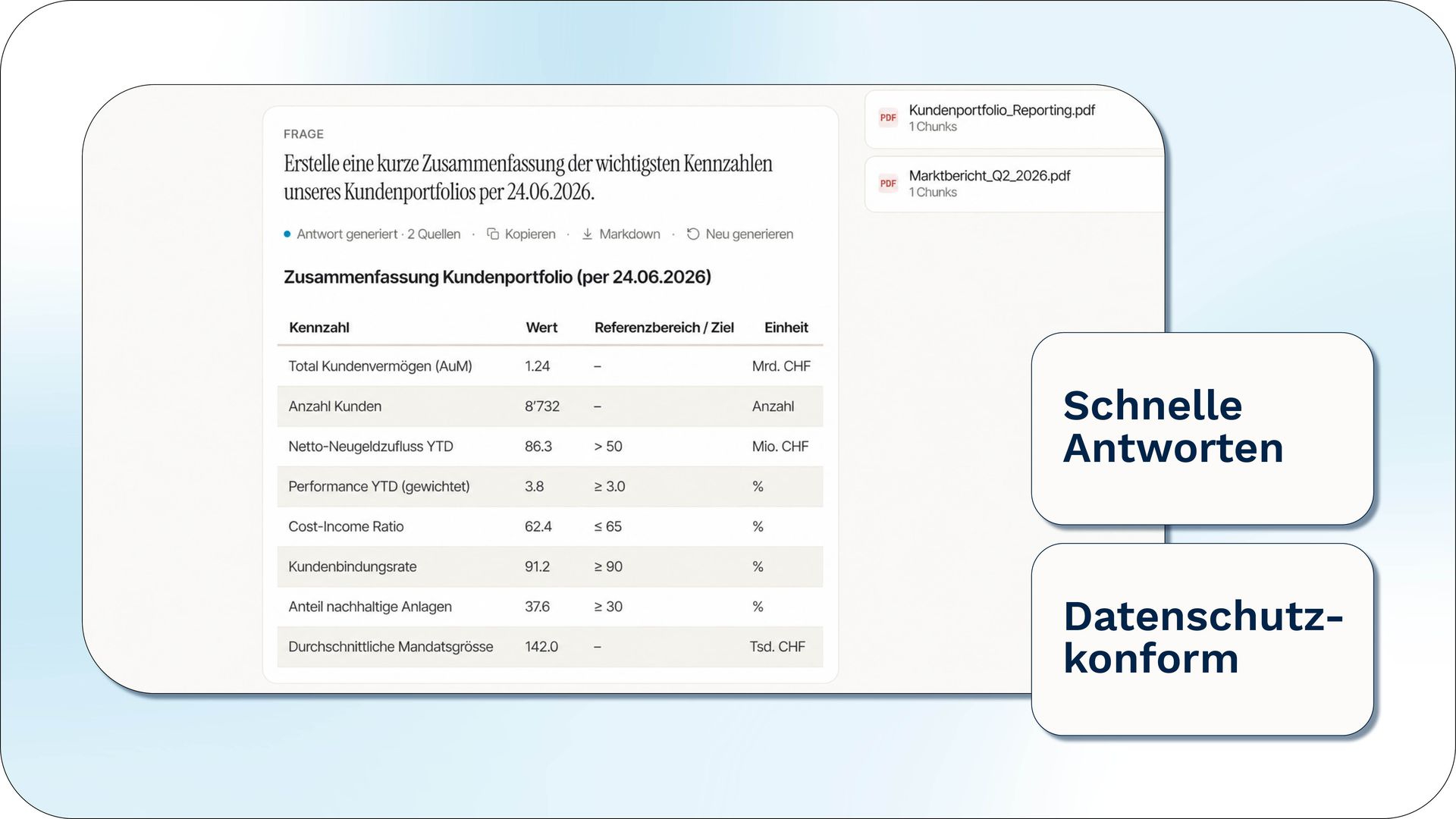The width and height of the screenshot is (1456, 819).
Task: Click the blue status dot before Antwort generiert
Action: tap(287, 234)
